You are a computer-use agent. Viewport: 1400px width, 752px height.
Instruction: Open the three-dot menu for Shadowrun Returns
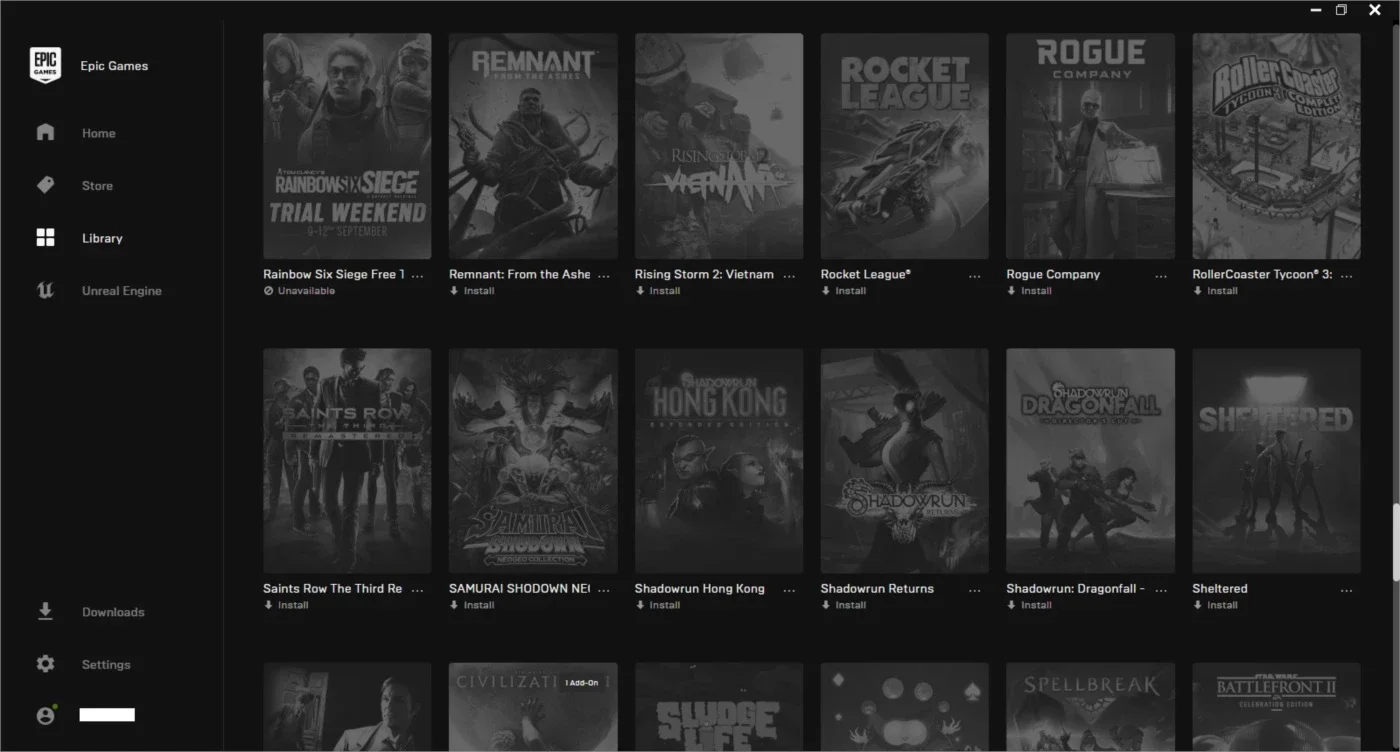[975, 590]
